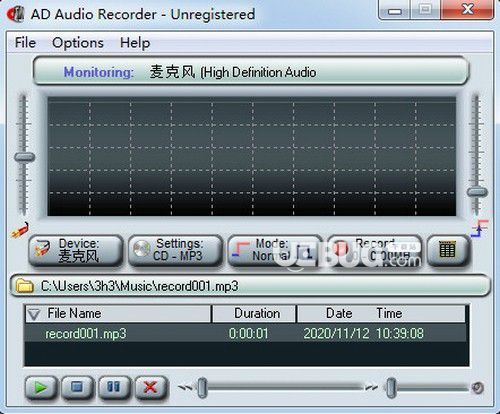Click the date 2020/11/12 cell

336,334
